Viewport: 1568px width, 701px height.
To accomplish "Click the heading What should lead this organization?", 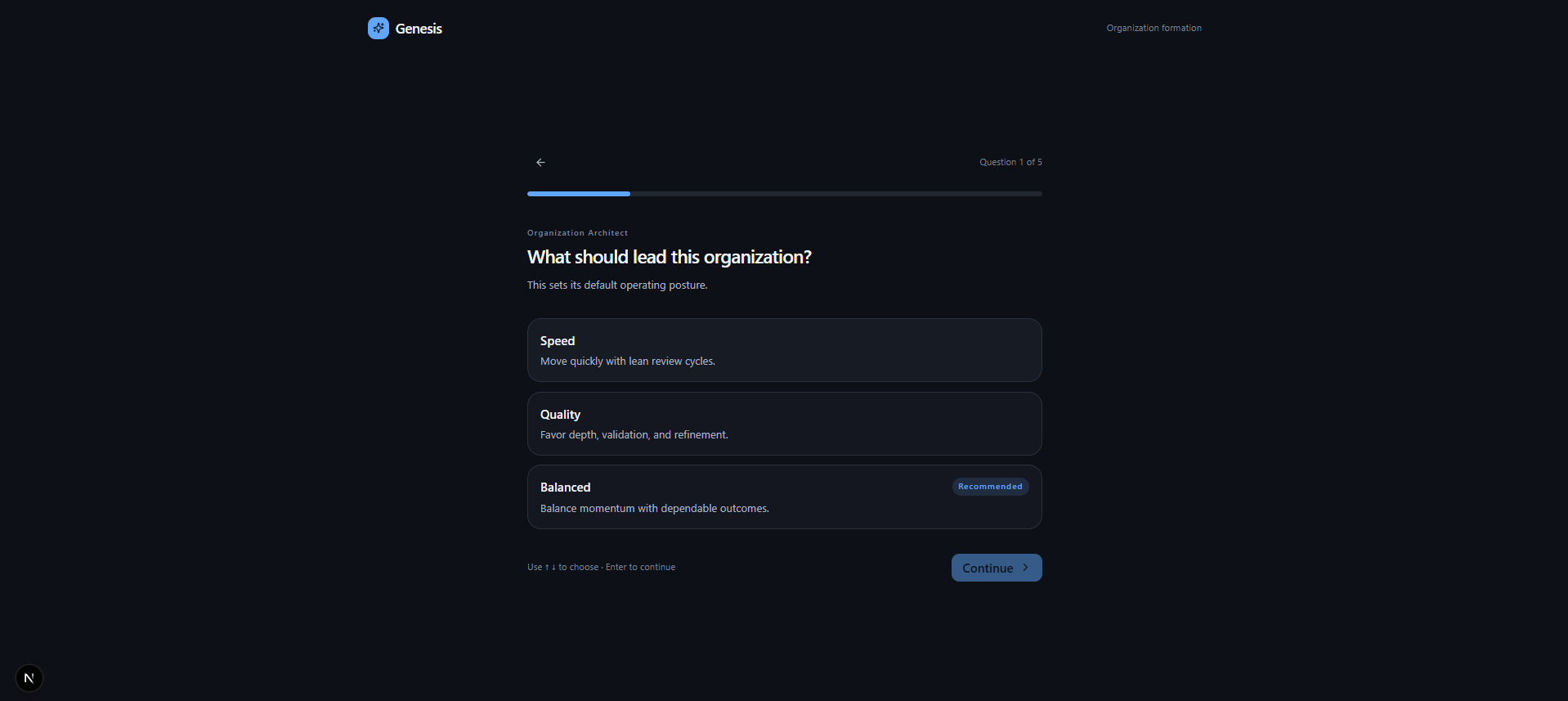I will 669,257.
